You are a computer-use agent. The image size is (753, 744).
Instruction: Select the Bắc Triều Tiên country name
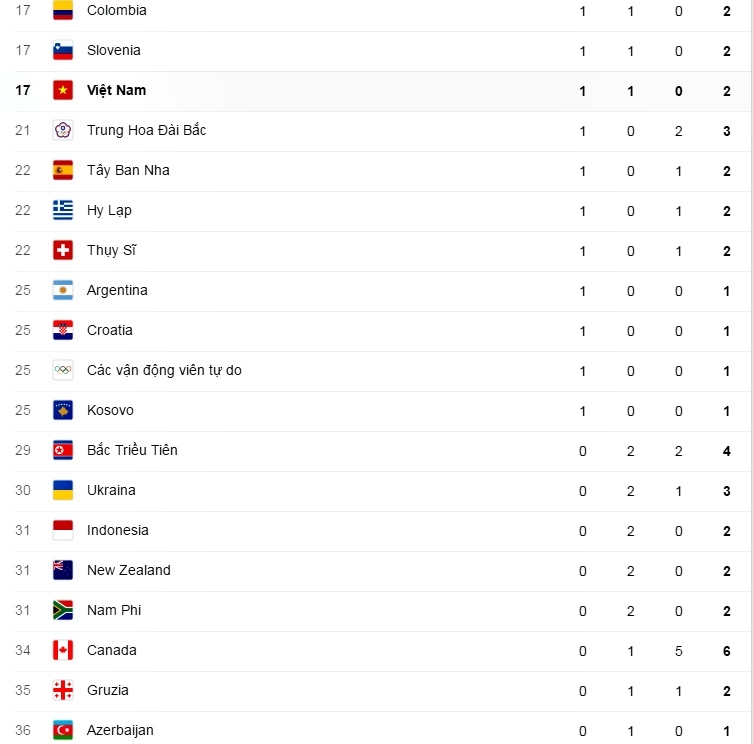[132, 450]
